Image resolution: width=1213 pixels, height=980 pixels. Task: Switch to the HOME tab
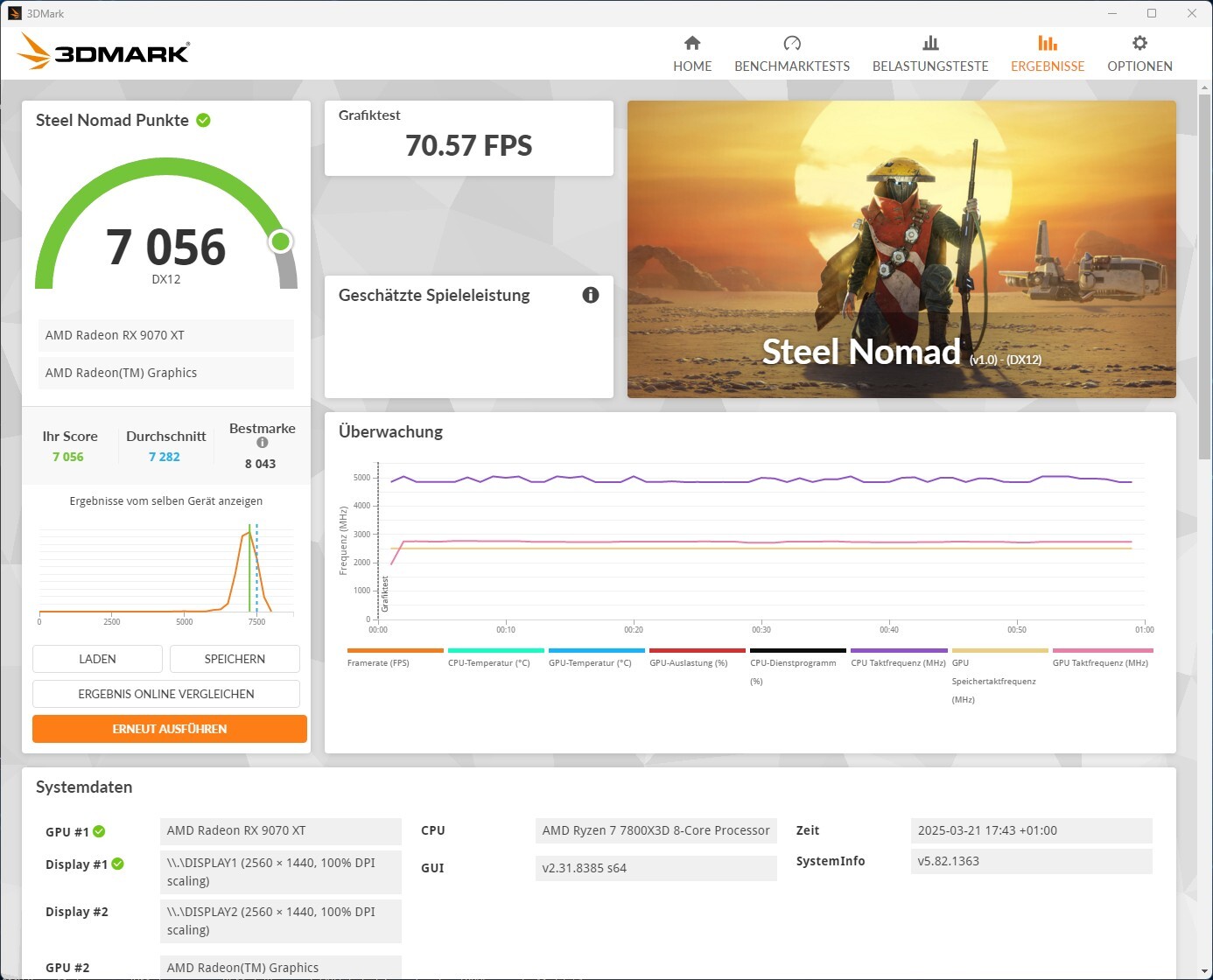(692, 53)
